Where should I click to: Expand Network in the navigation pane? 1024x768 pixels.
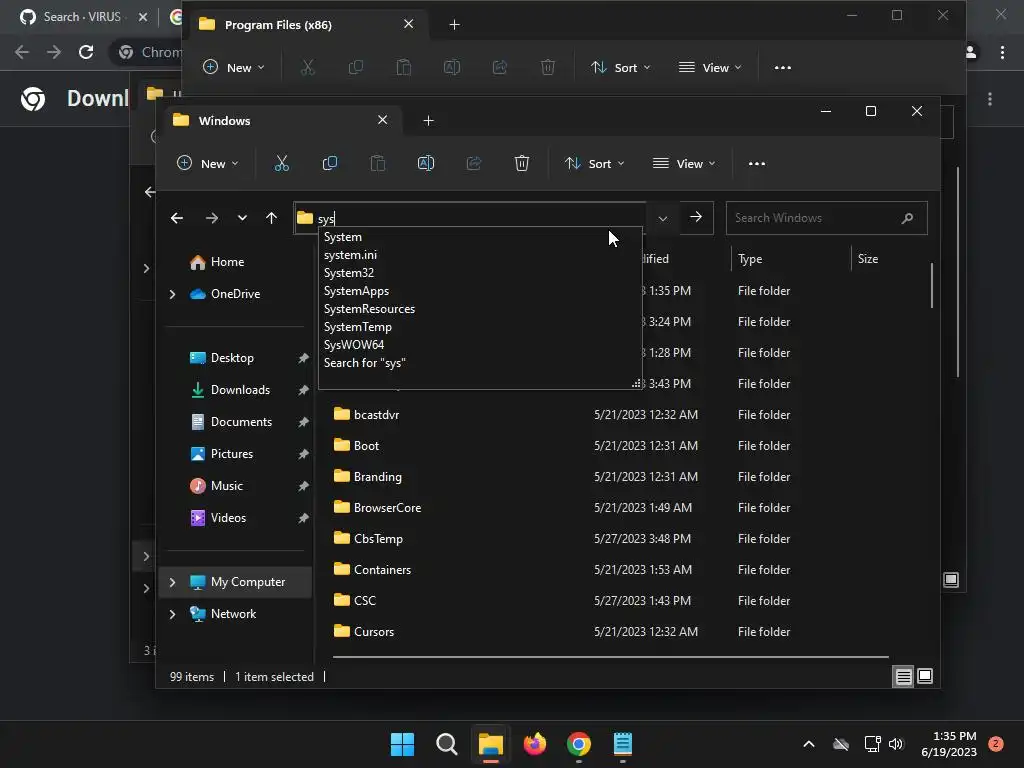pos(172,614)
